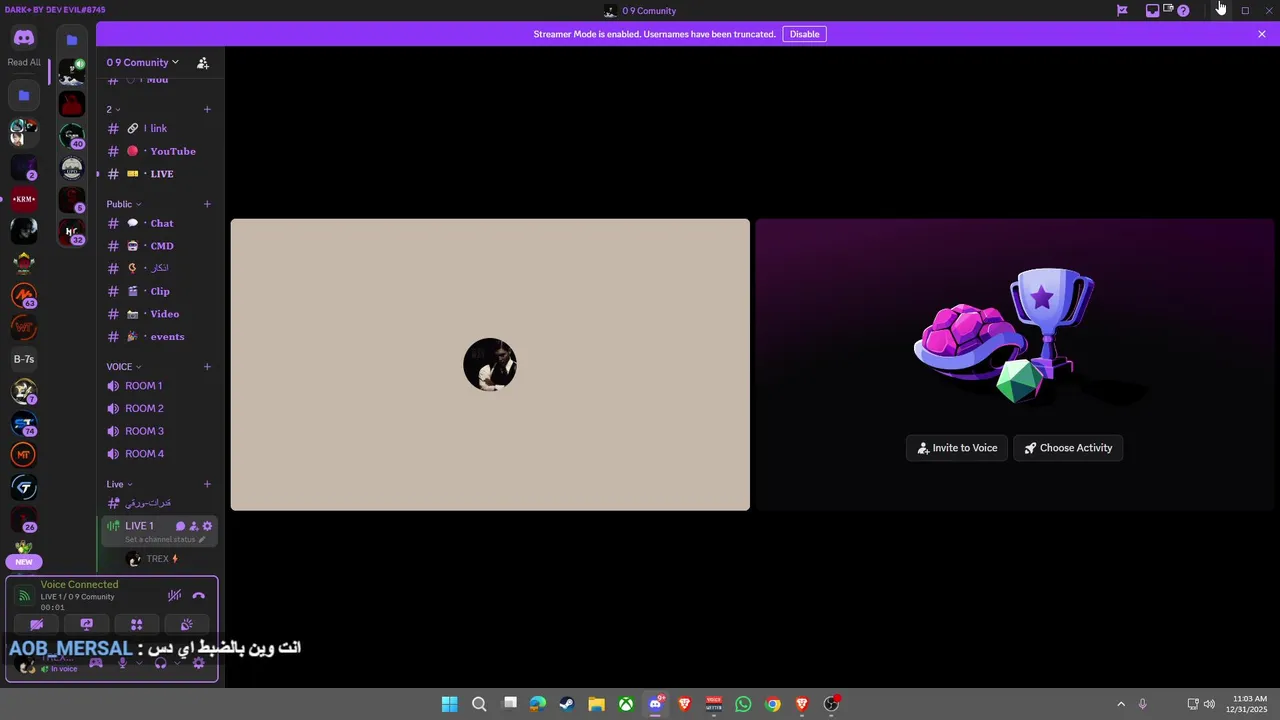Add a channel to the Public category
This screenshot has height=720, width=1280.
click(207, 204)
